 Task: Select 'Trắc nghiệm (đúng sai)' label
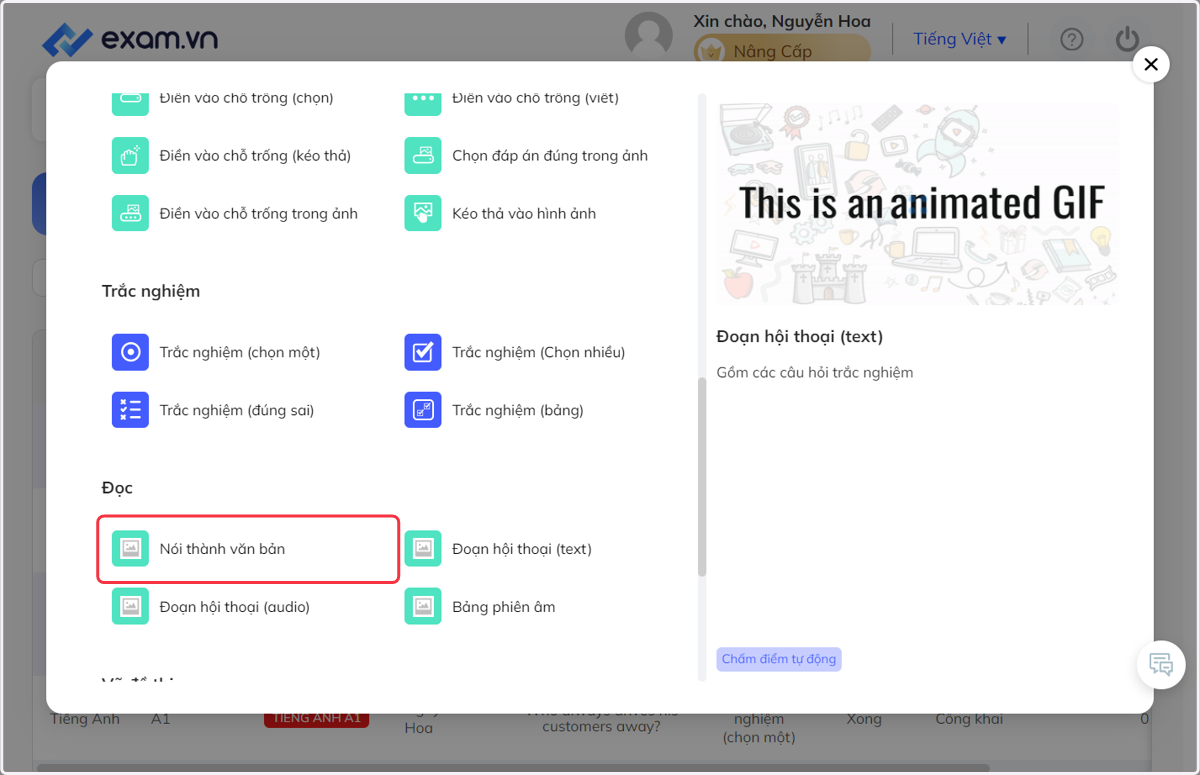pos(237,410)
